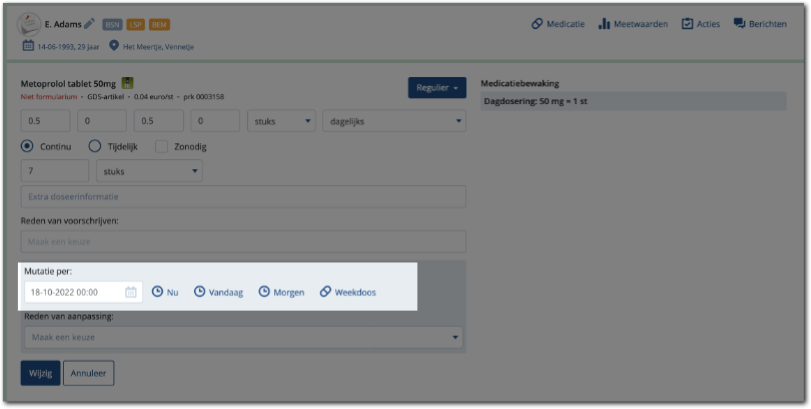This screenshot has width=811, height=409.
Task: Click the pencil icon next to E. Adams
Action: [x=89, y=24]
